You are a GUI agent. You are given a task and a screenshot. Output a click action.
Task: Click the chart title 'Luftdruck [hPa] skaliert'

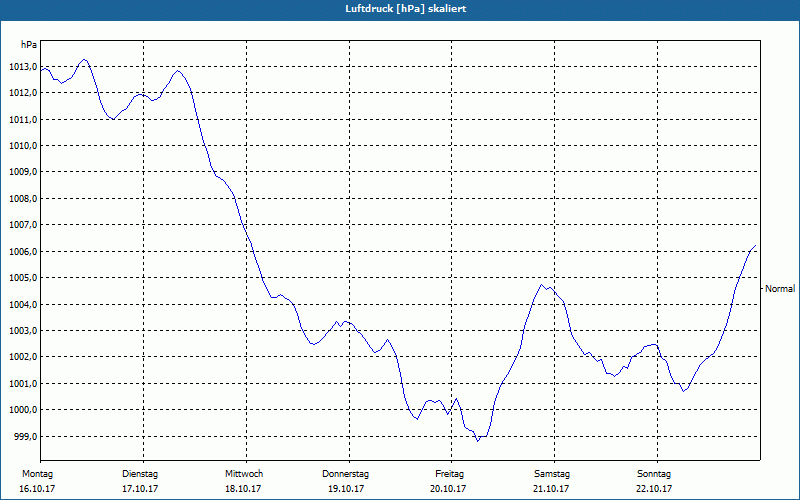pyautogui.click(x=406, y=9)
